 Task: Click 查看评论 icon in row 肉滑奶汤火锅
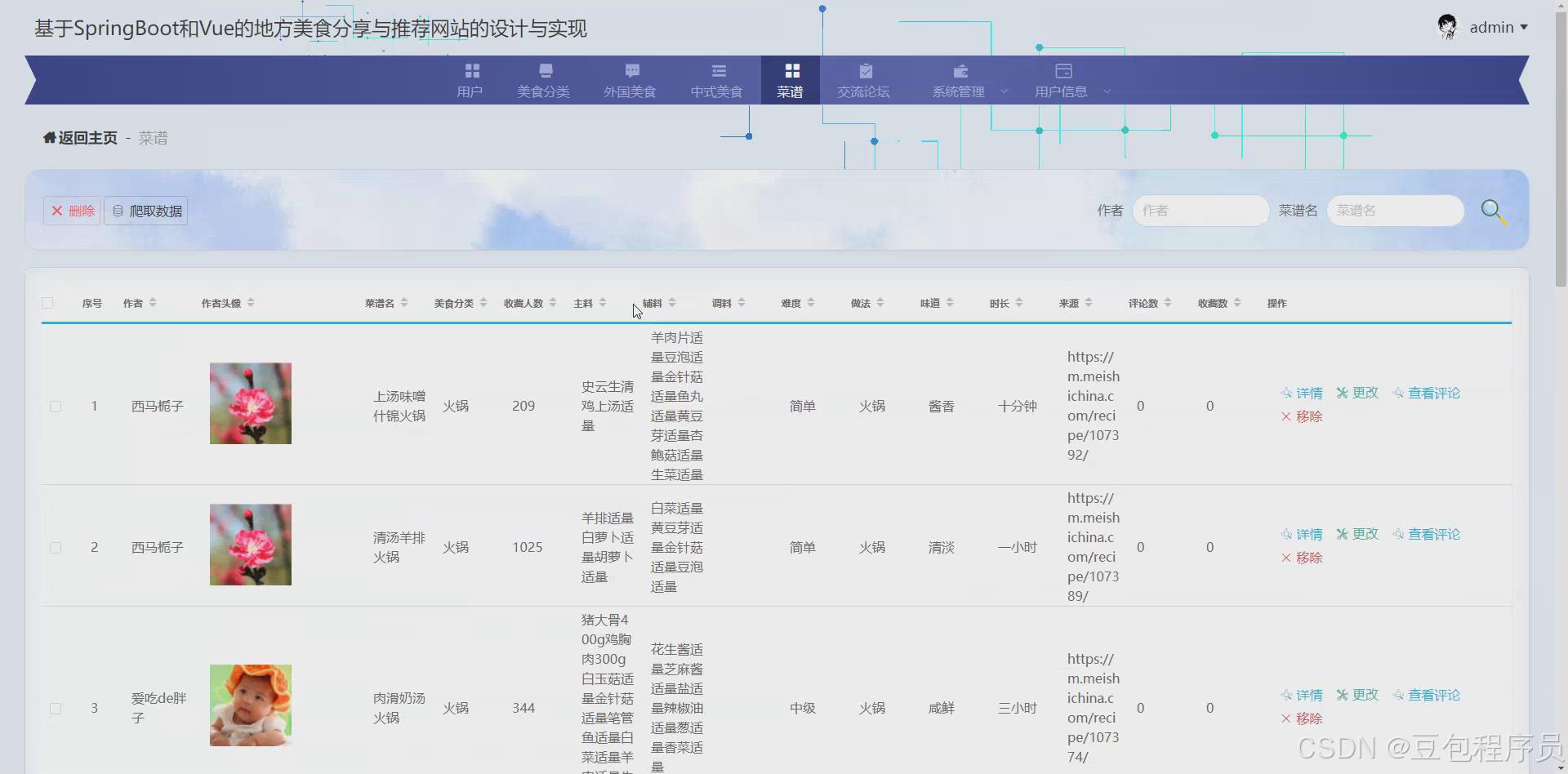click(x=1398, y=696)
